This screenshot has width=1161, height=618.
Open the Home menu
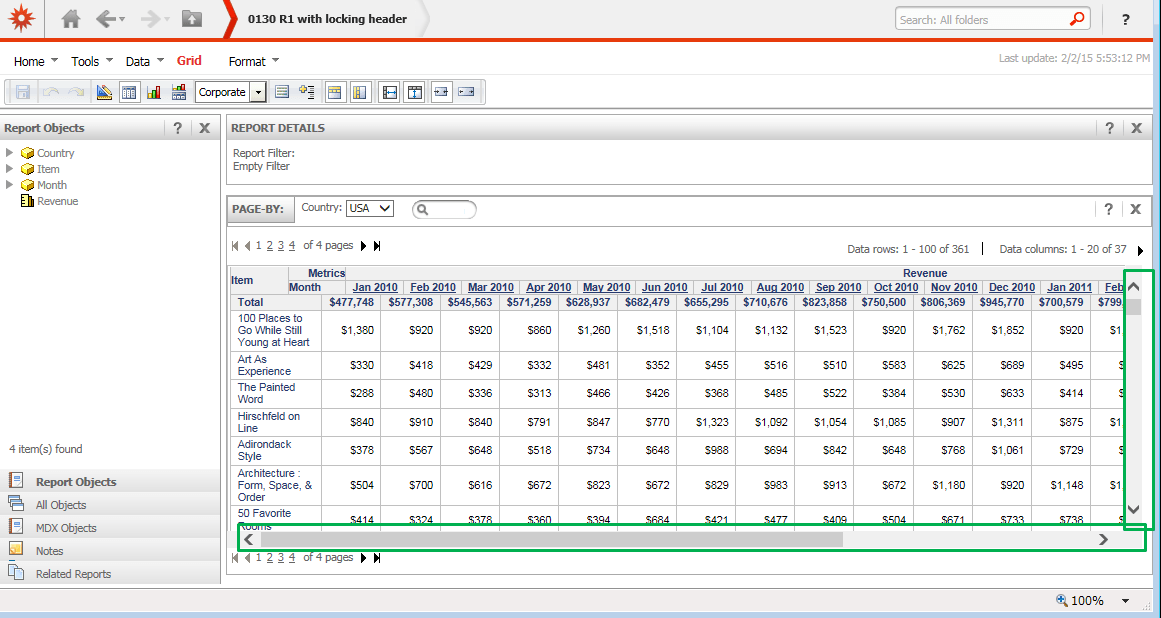click(36, 61)
